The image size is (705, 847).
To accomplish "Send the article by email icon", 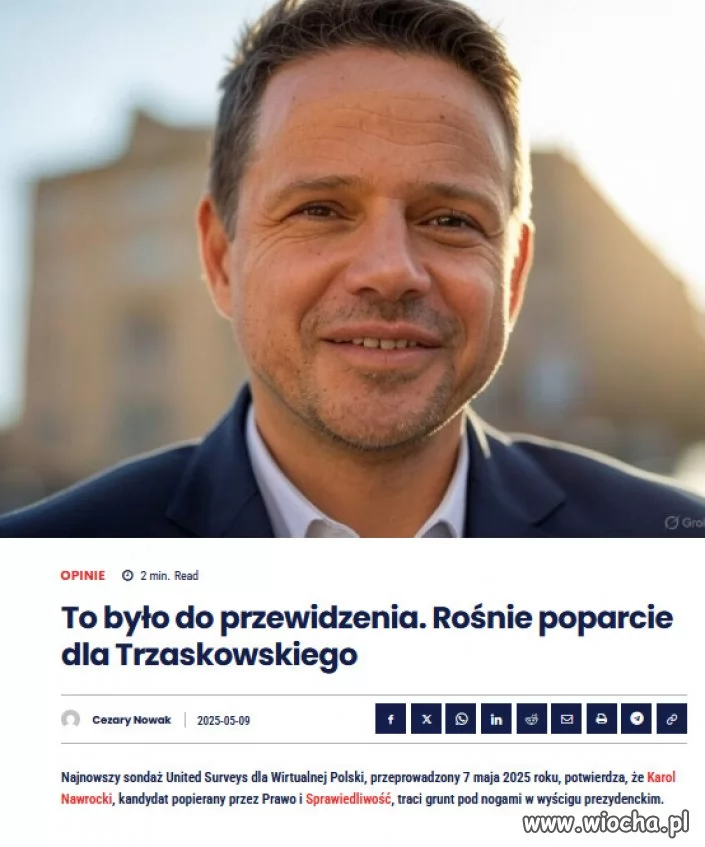I will (566, 718).
